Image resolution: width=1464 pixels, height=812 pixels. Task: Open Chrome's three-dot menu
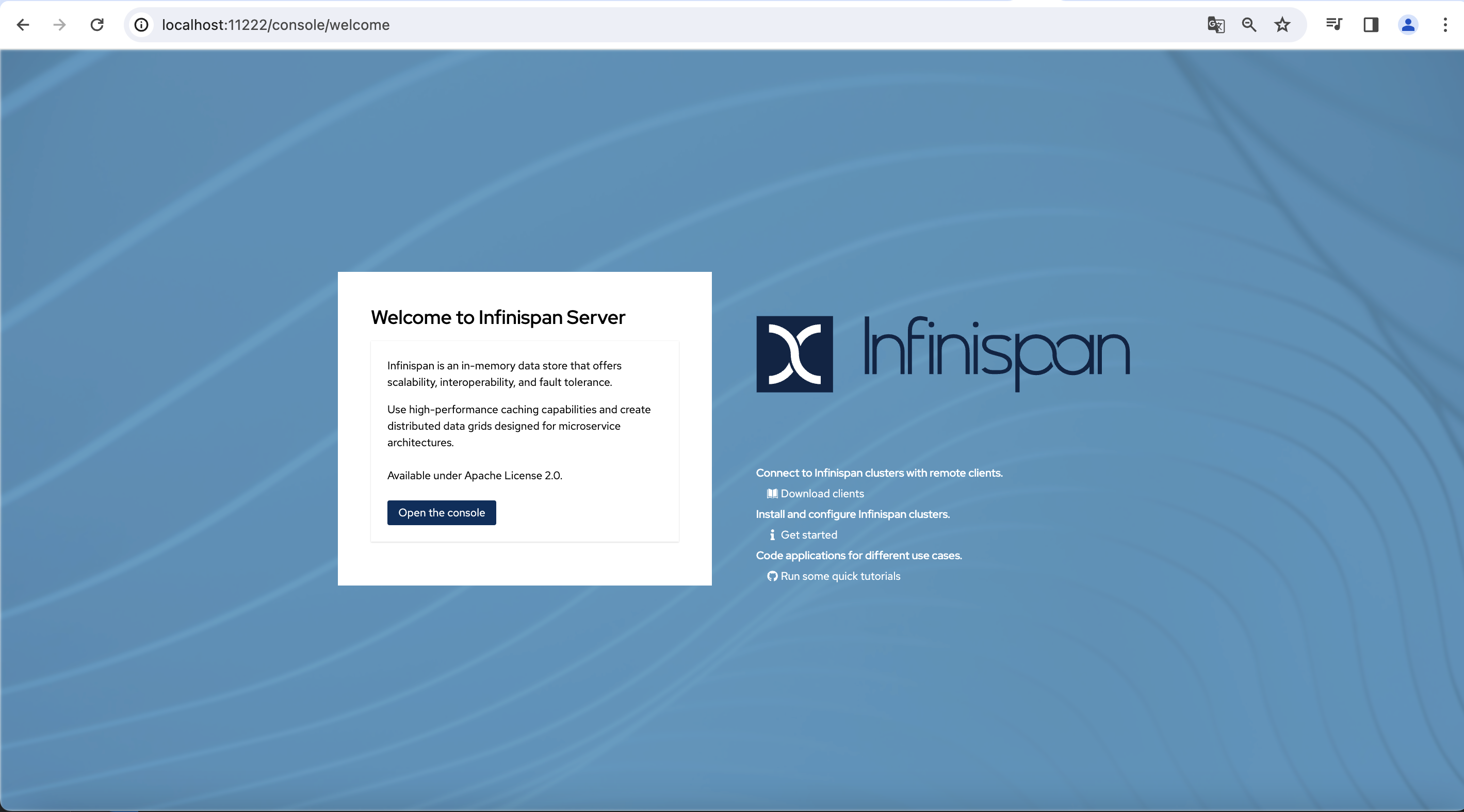tap(1445, 25)
